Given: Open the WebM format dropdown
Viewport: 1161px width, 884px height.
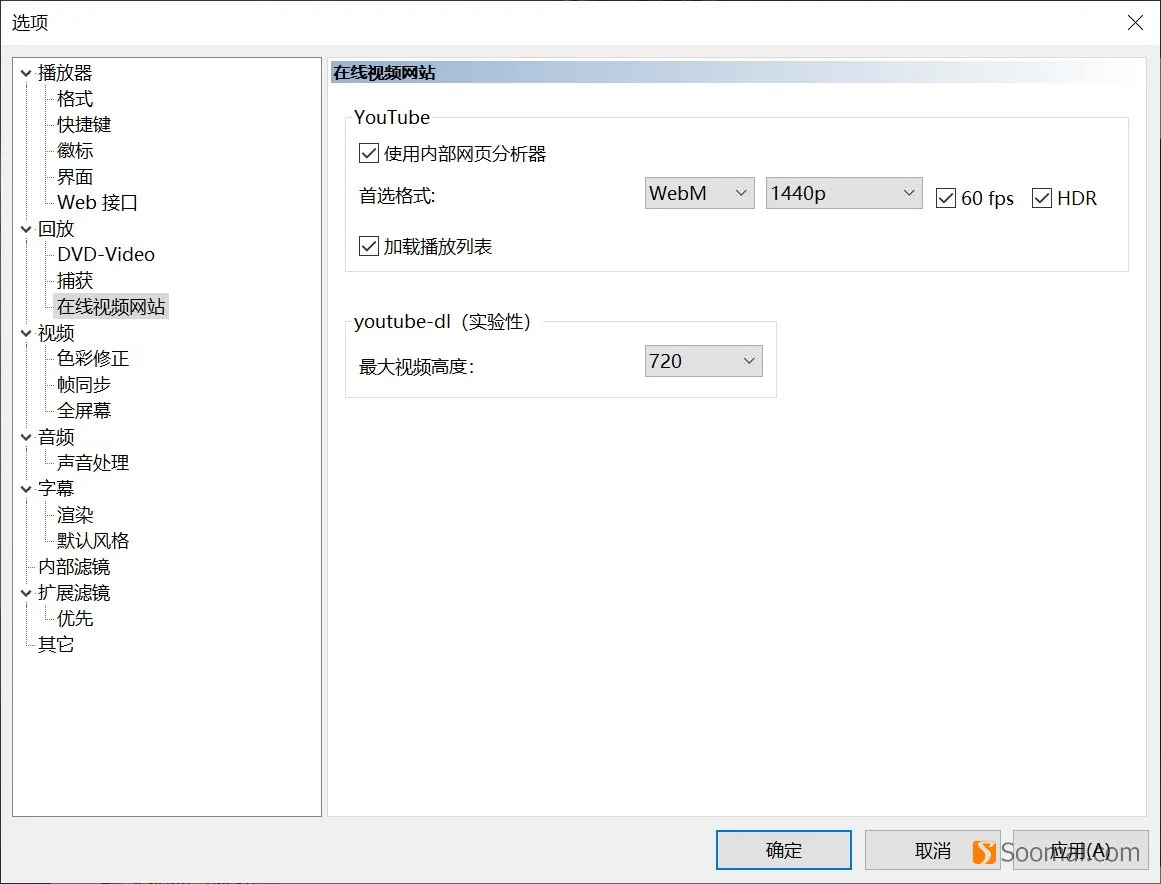Looking at the screenshot, I should [x=699, y=193].
